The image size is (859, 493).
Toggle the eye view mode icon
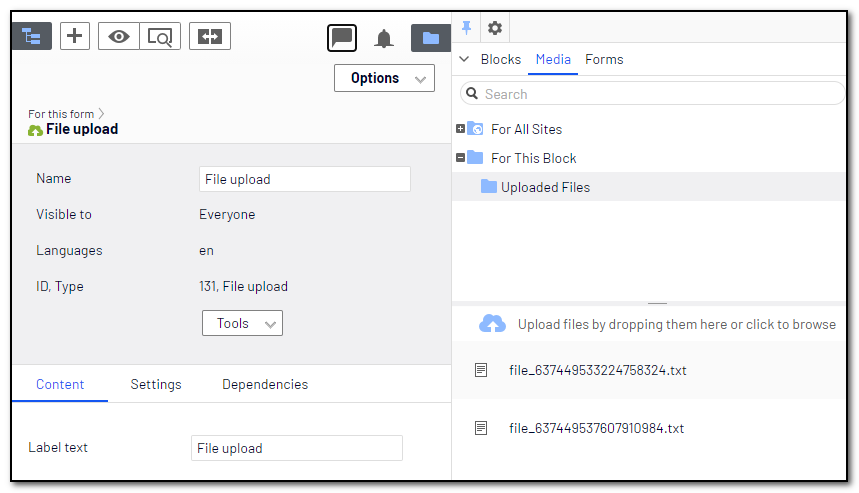tap(119, 36)
